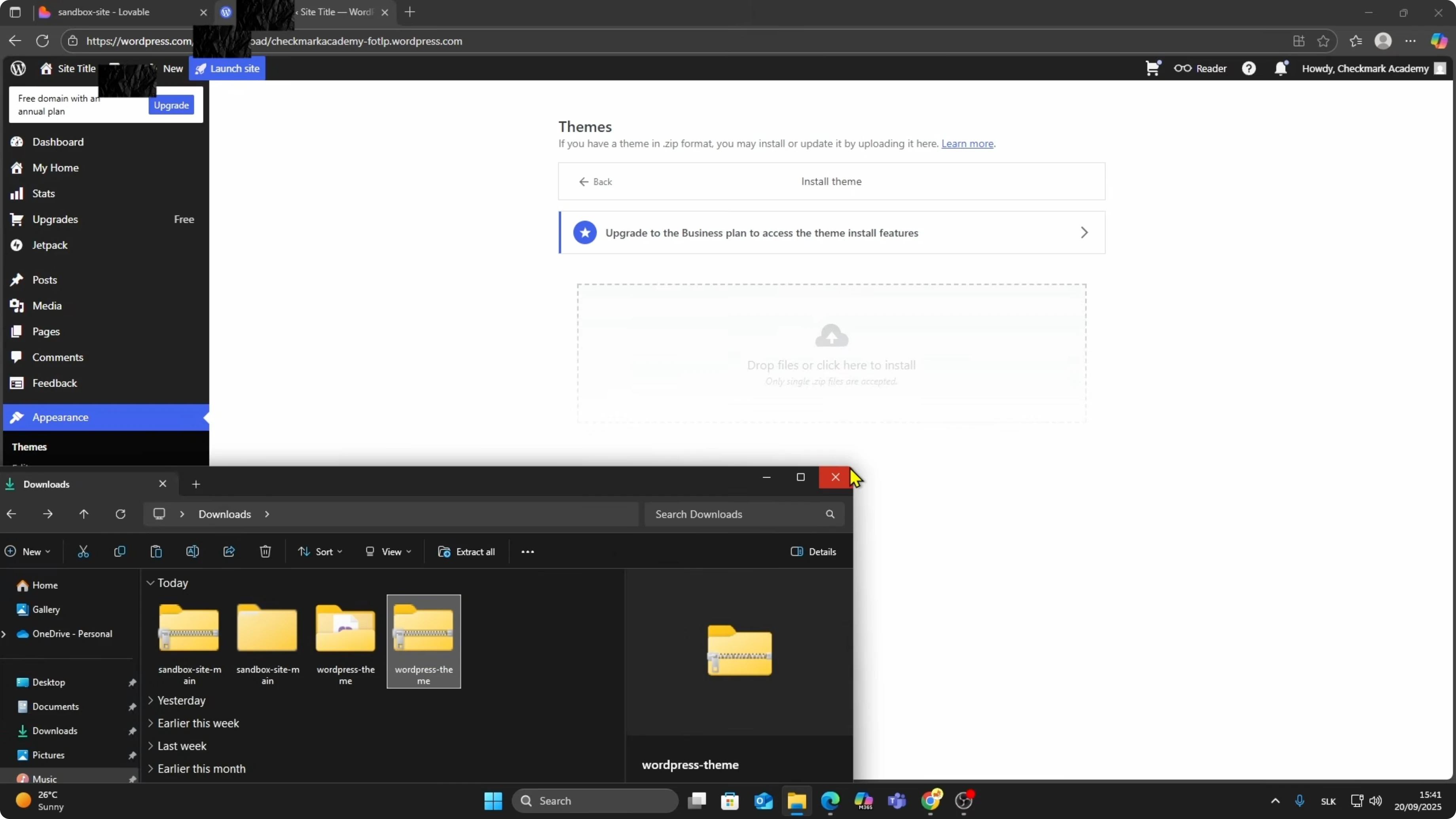Open Themes submenu item
The image size is (1456, 819).
click(x=29, y=447)
